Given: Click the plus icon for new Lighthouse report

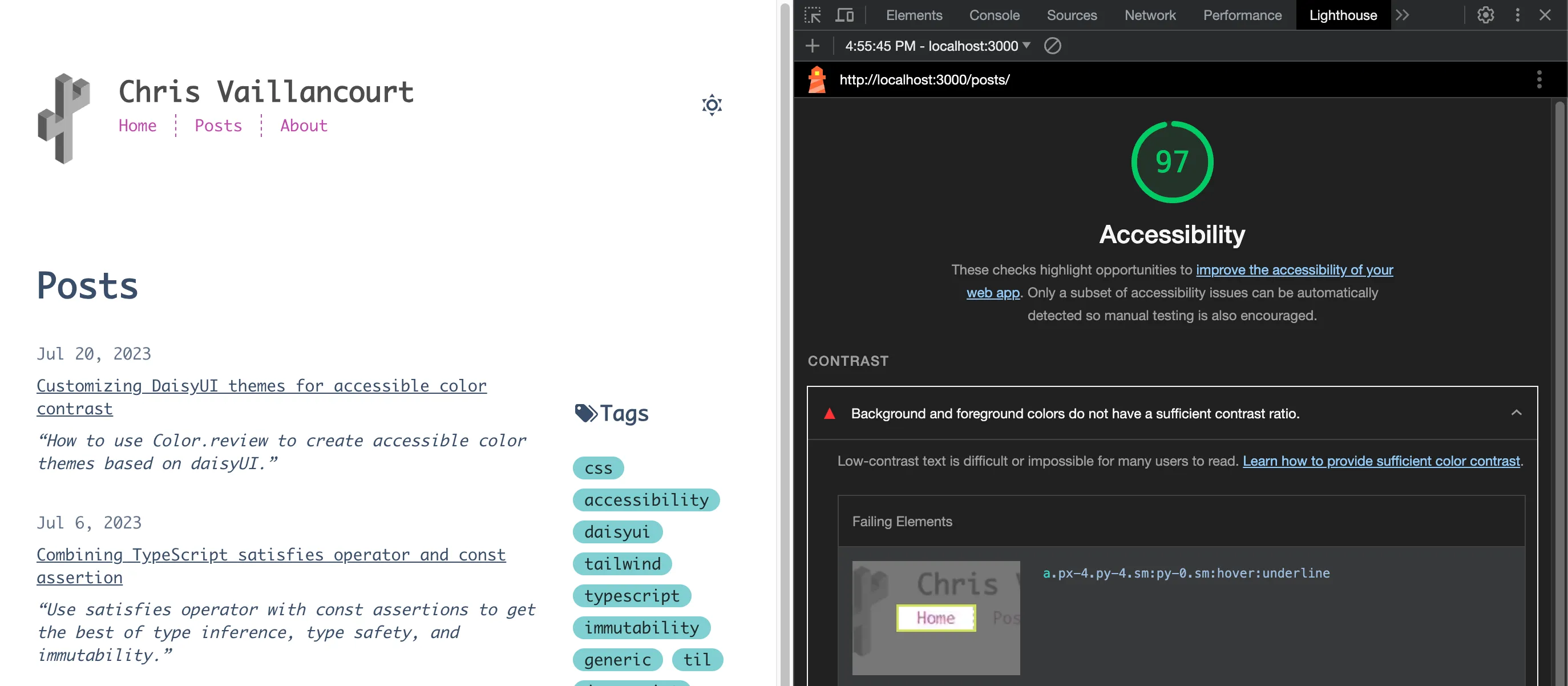Looking at the screenshot, I should point(812,46).
